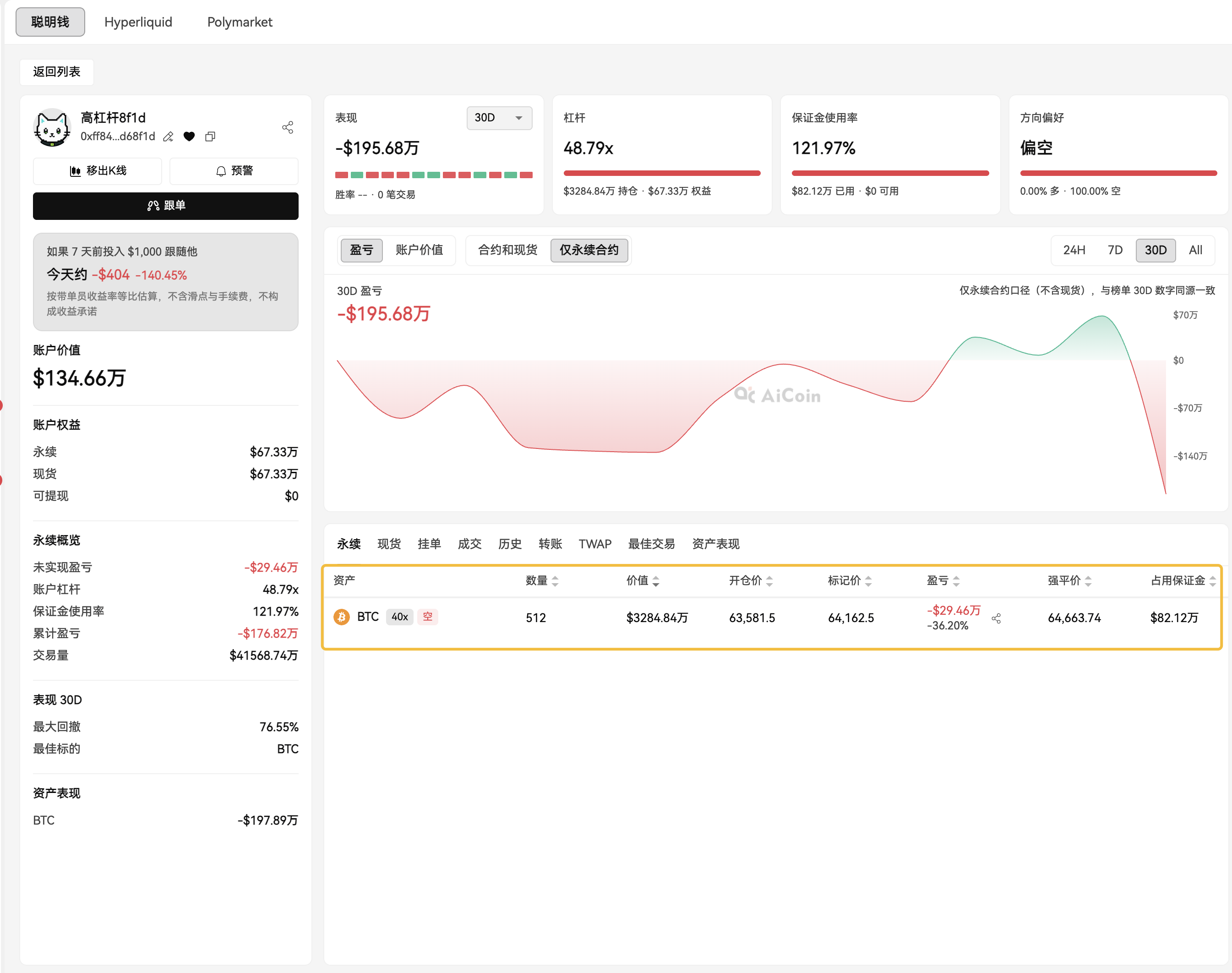Click the BTC liquidation price 64,663.74

click(1074, 618)
